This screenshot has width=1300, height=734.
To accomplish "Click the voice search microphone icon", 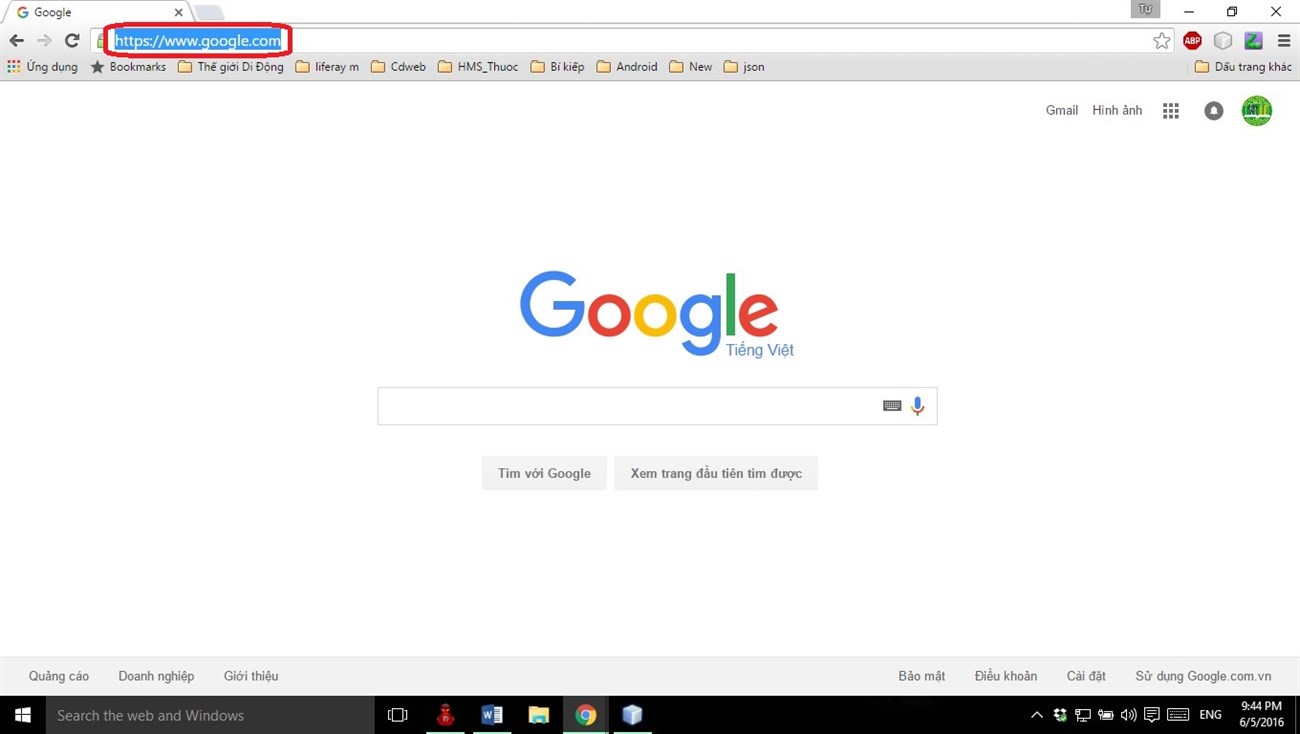I will coord(917,406).
